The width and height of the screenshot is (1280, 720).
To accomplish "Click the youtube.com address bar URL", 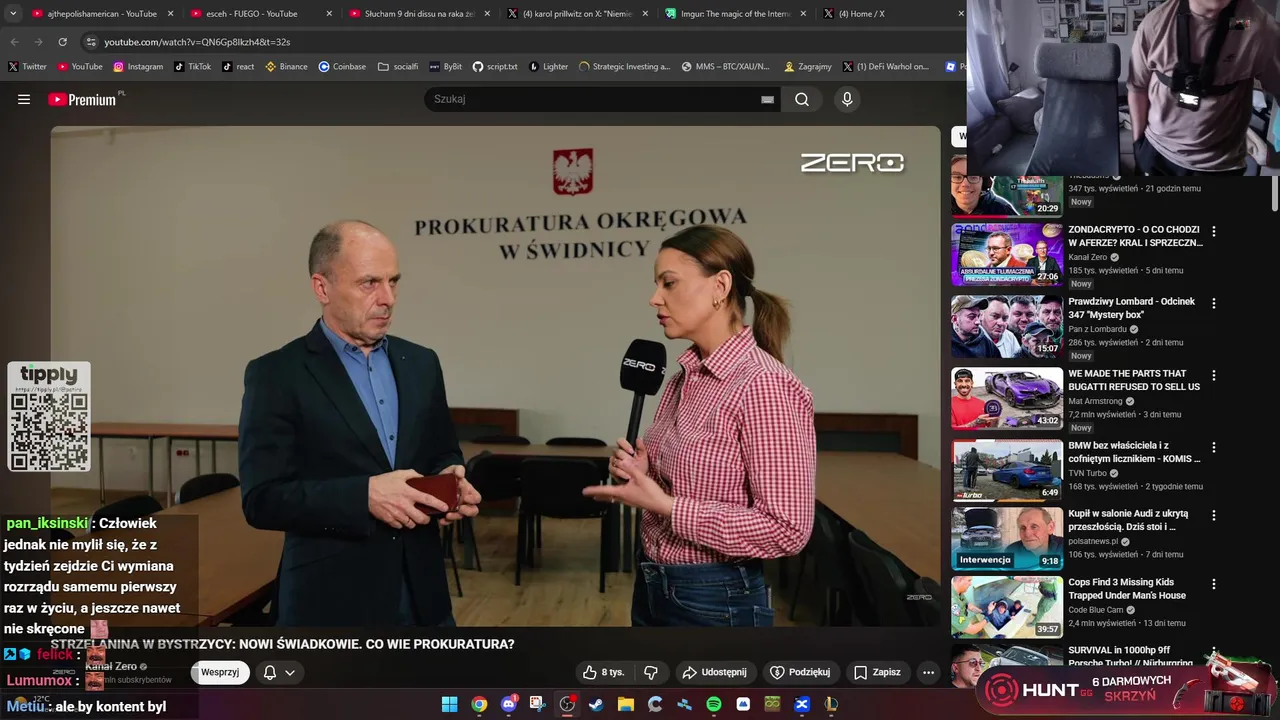I will click(x=197, y=42).
